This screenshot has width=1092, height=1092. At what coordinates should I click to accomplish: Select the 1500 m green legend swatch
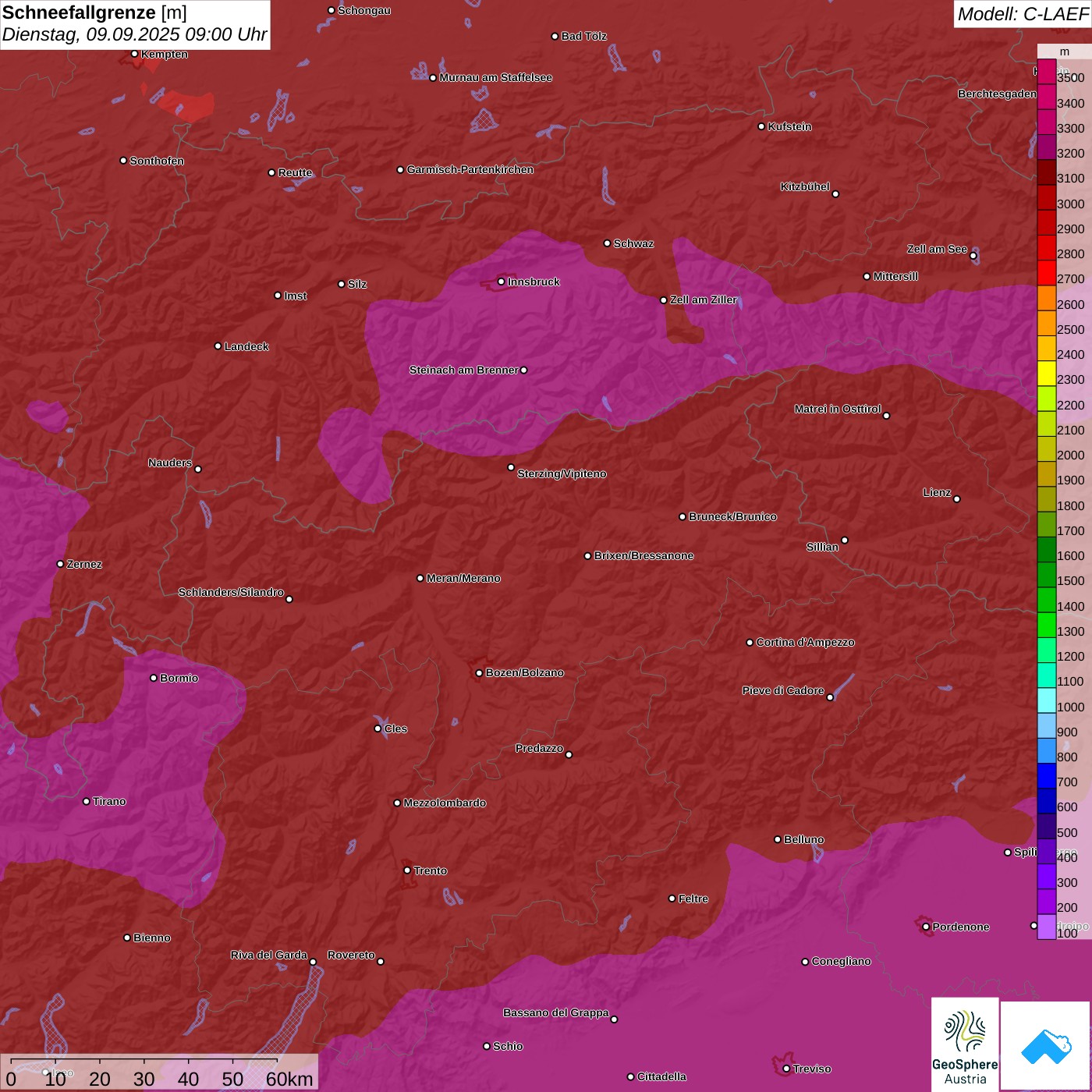pyautogui.click(x=1047, y=575)
